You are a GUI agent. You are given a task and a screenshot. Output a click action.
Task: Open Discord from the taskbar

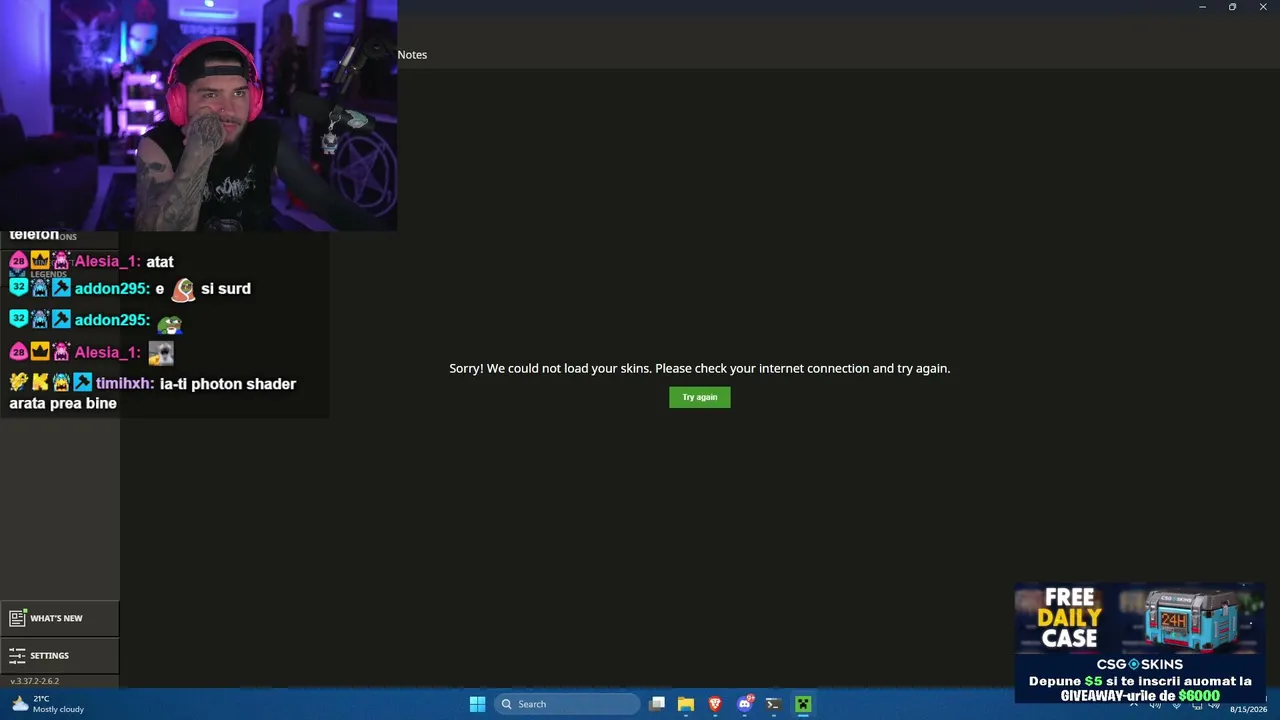tap(744, 704)
